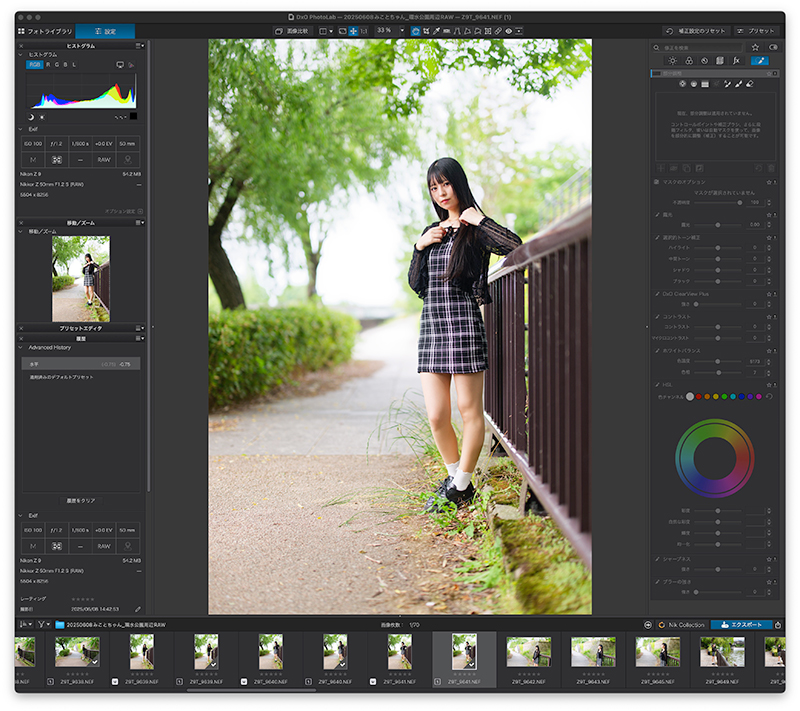Show the Geometry corrections palette icon

(x=720, y=61)
